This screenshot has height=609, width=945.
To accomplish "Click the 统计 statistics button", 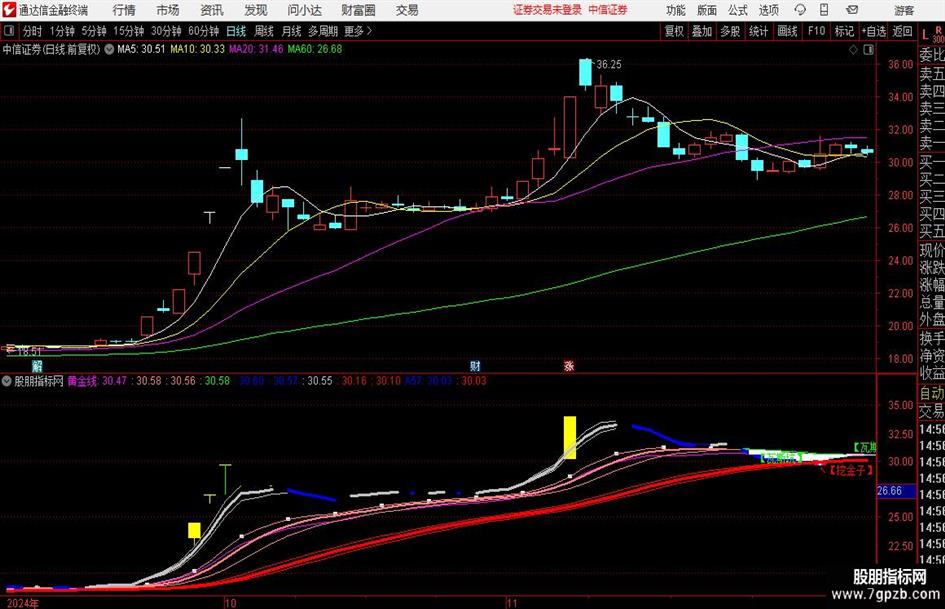I will [758, 31].
